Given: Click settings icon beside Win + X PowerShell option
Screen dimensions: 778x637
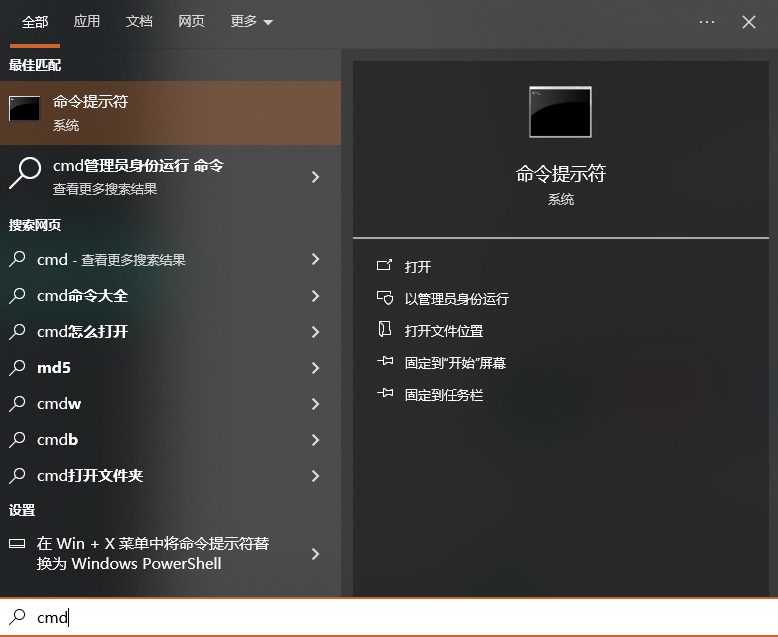Looking at the screenshot, I should pos(17,544).
